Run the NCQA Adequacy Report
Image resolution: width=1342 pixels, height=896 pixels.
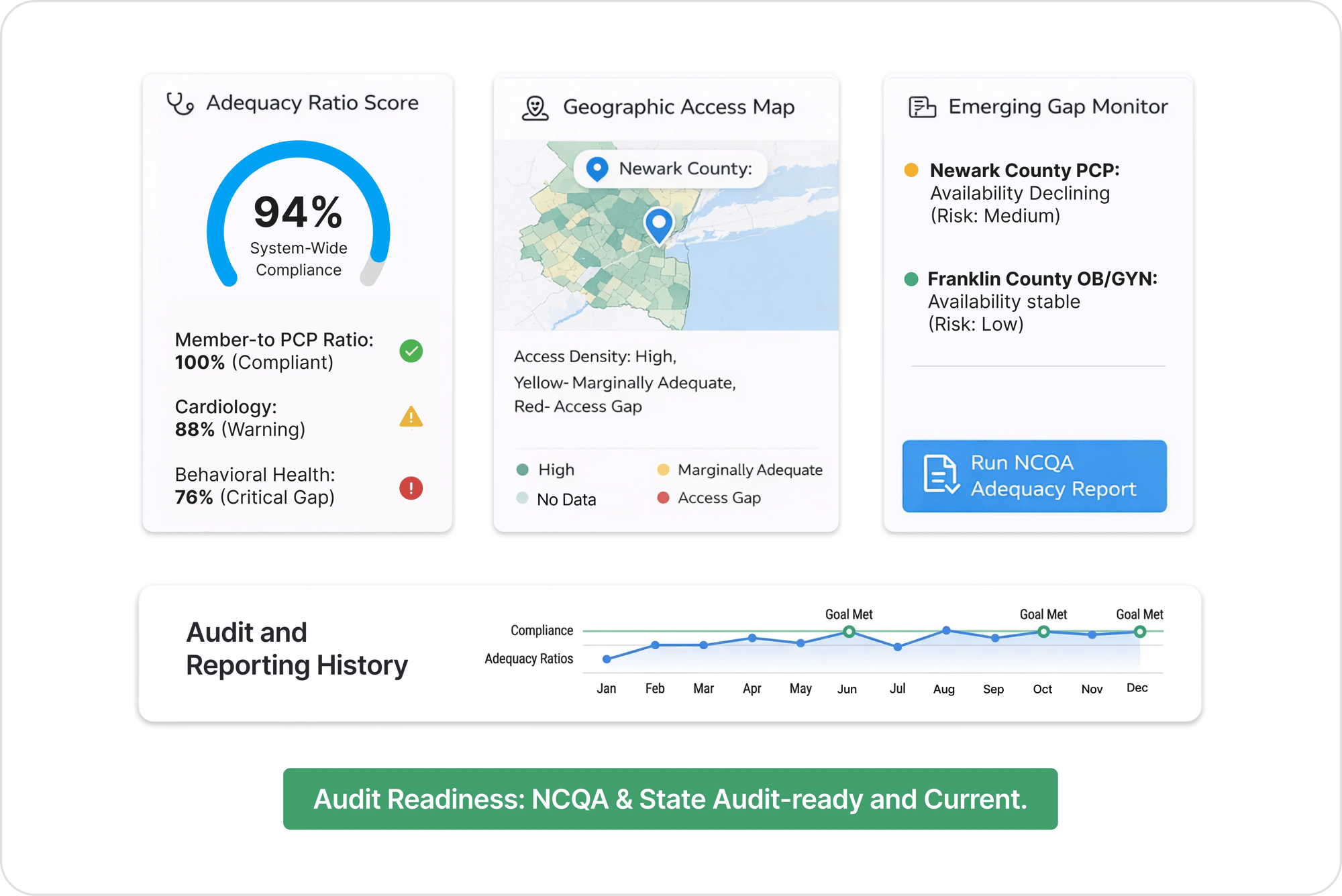[x=1034, y=476]
